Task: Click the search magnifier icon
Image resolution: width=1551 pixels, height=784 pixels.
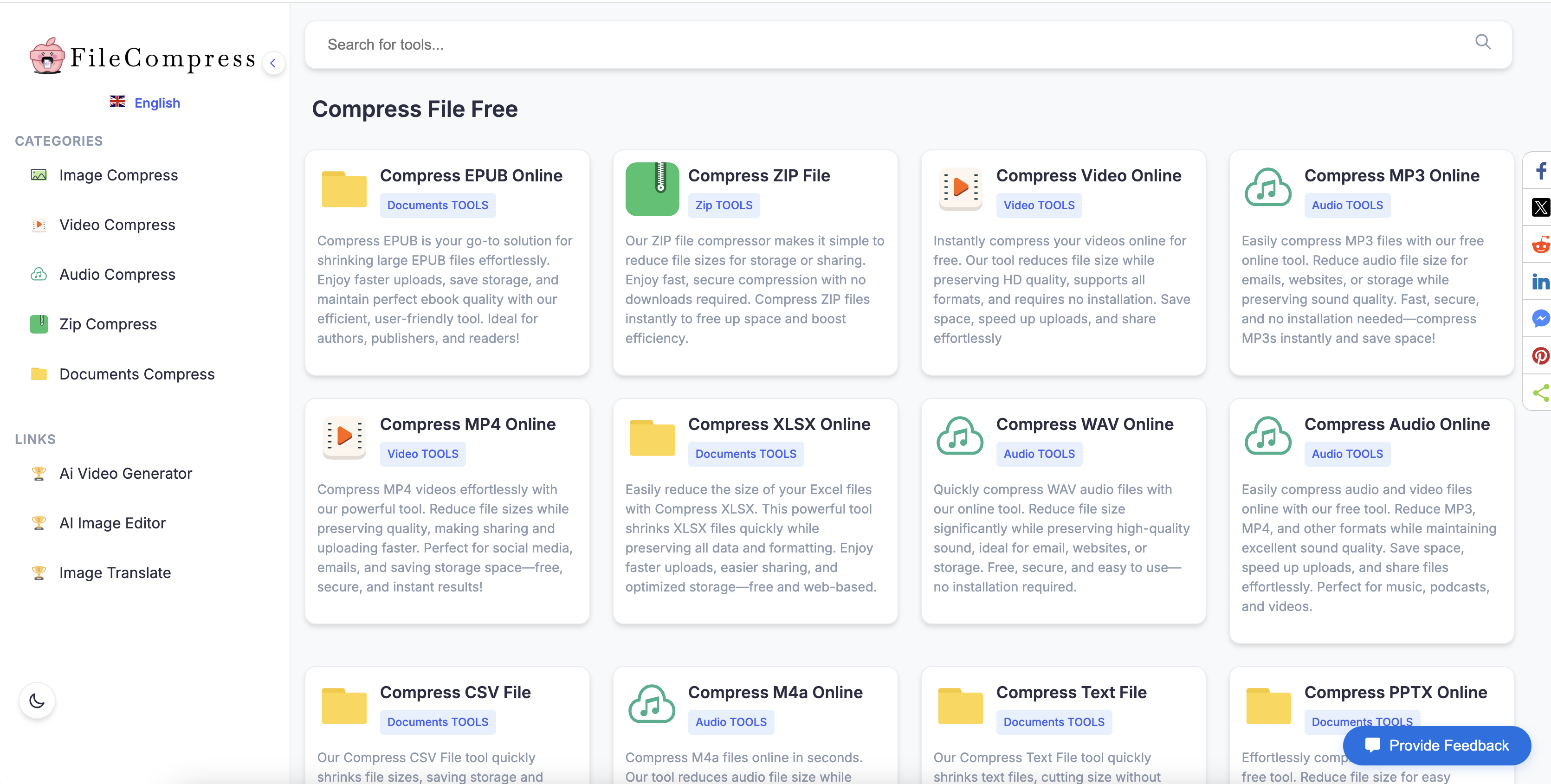Action: [1483, 42]
